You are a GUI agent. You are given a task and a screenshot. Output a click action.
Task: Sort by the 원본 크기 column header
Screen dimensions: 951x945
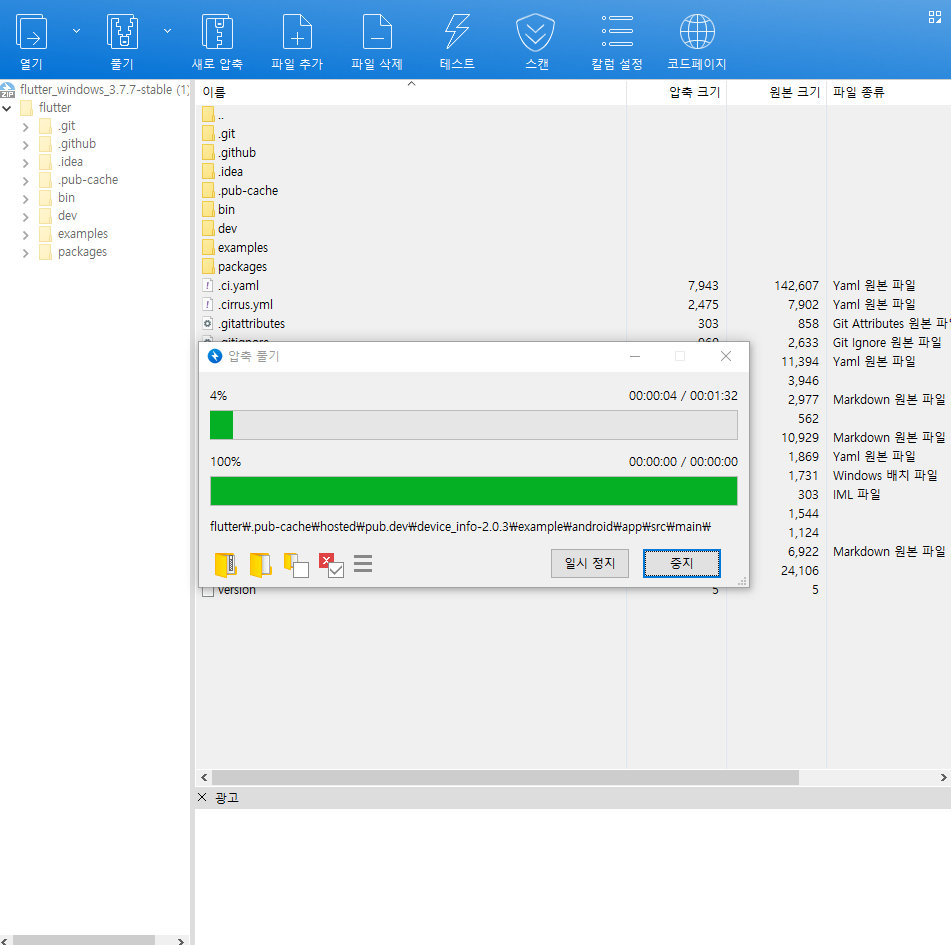point(776,92)
